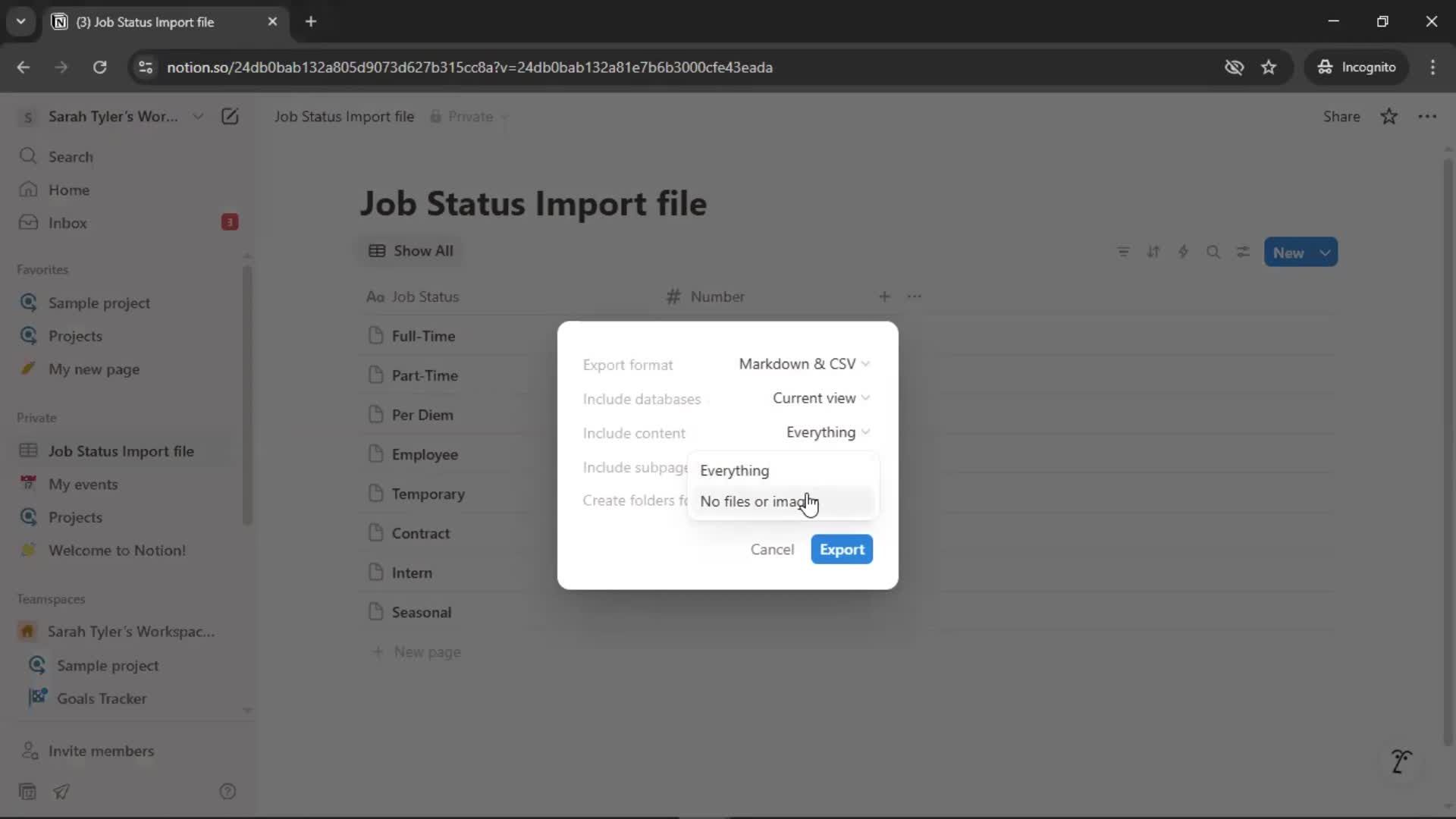Open the Seasonal row
The image size is (1456, 819).
point(422,612)
